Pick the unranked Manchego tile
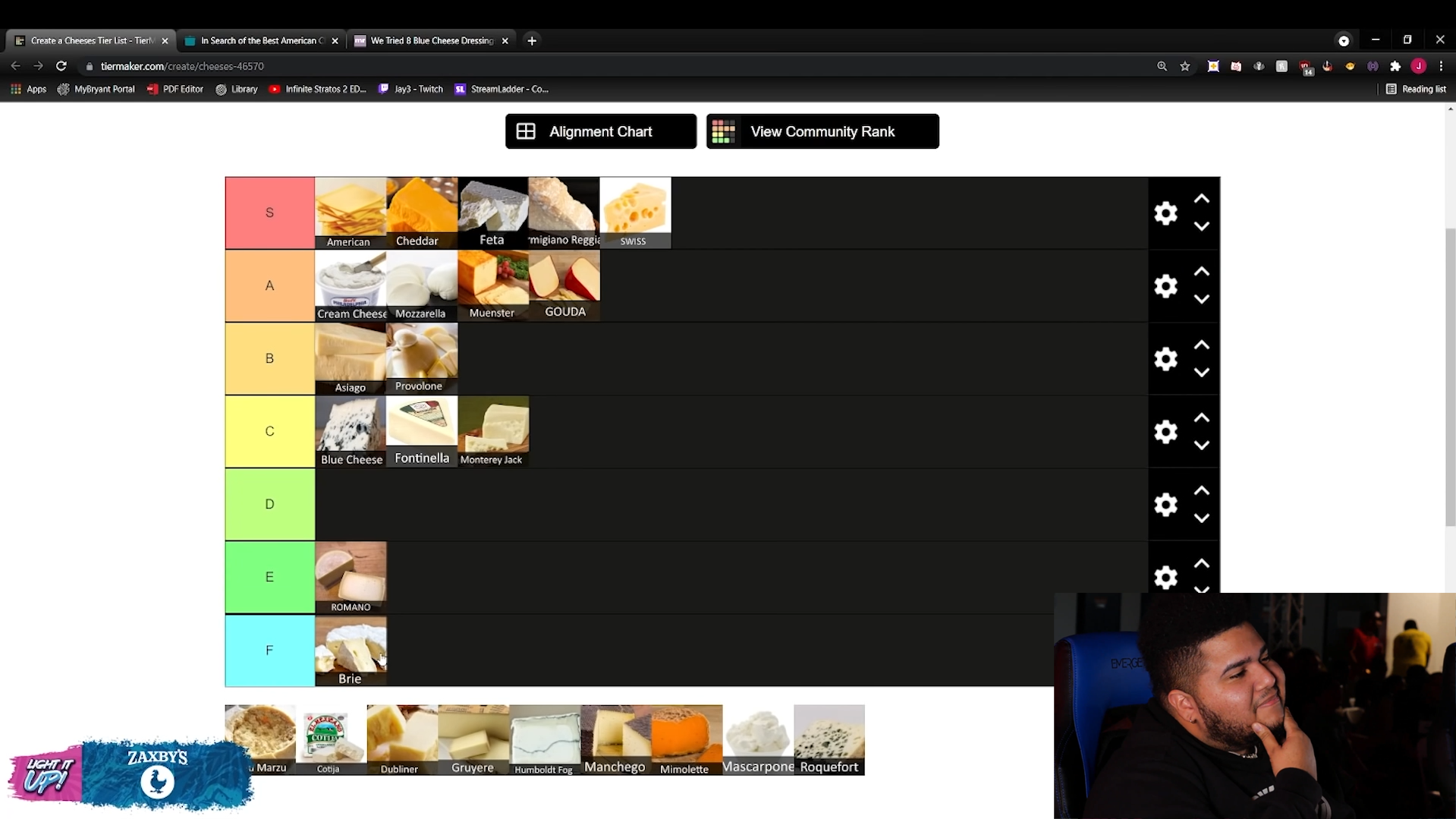1456x819 pixels. tap(616, 740)
